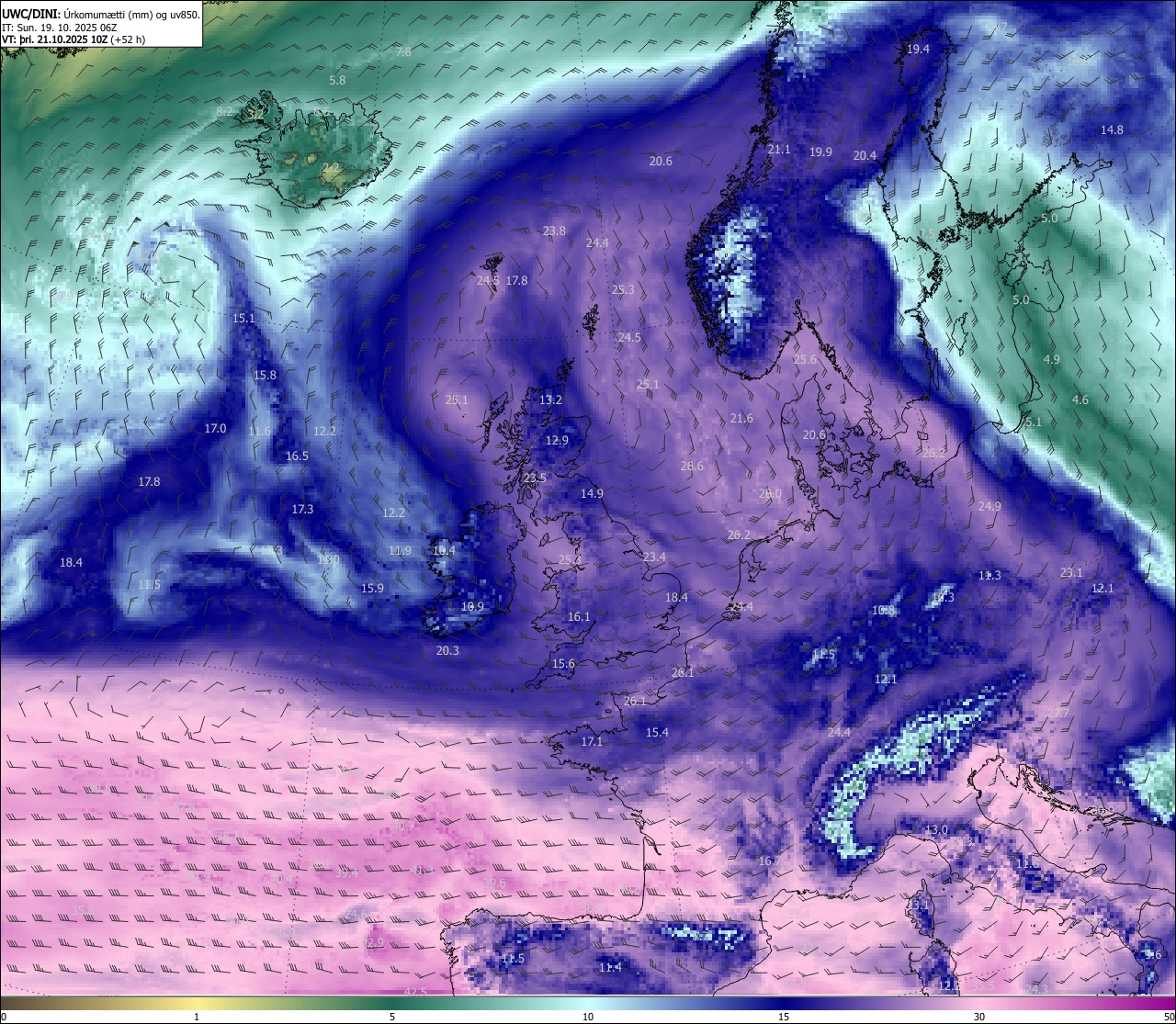Viewport: 1176px width, 1024px height.
Task: Click the 15.9 value label
Action: point(372,589)
